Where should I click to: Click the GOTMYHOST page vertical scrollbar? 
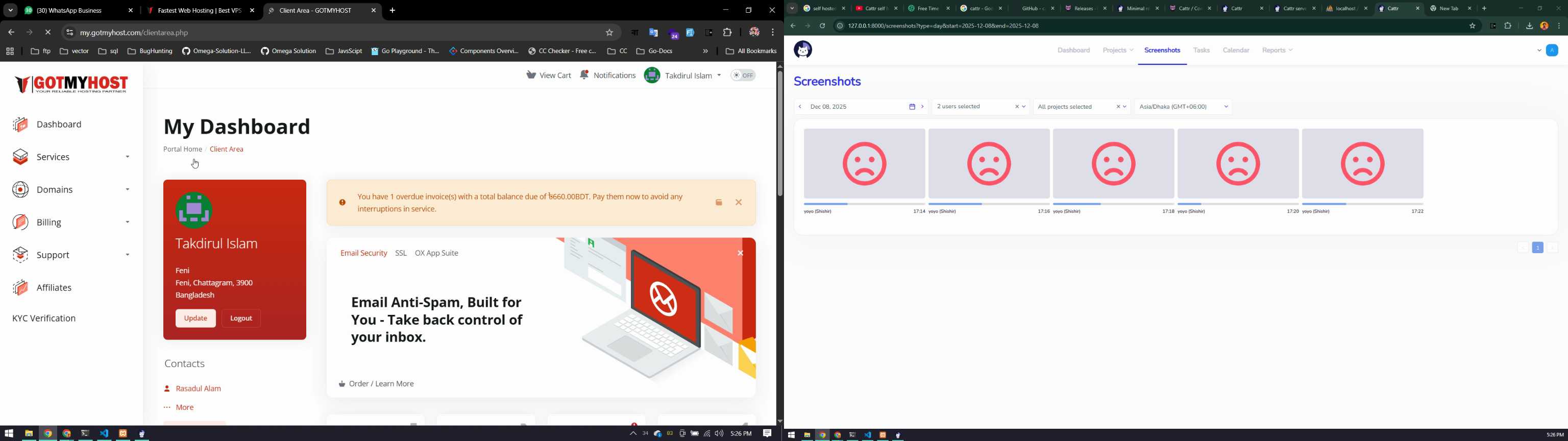779,134
